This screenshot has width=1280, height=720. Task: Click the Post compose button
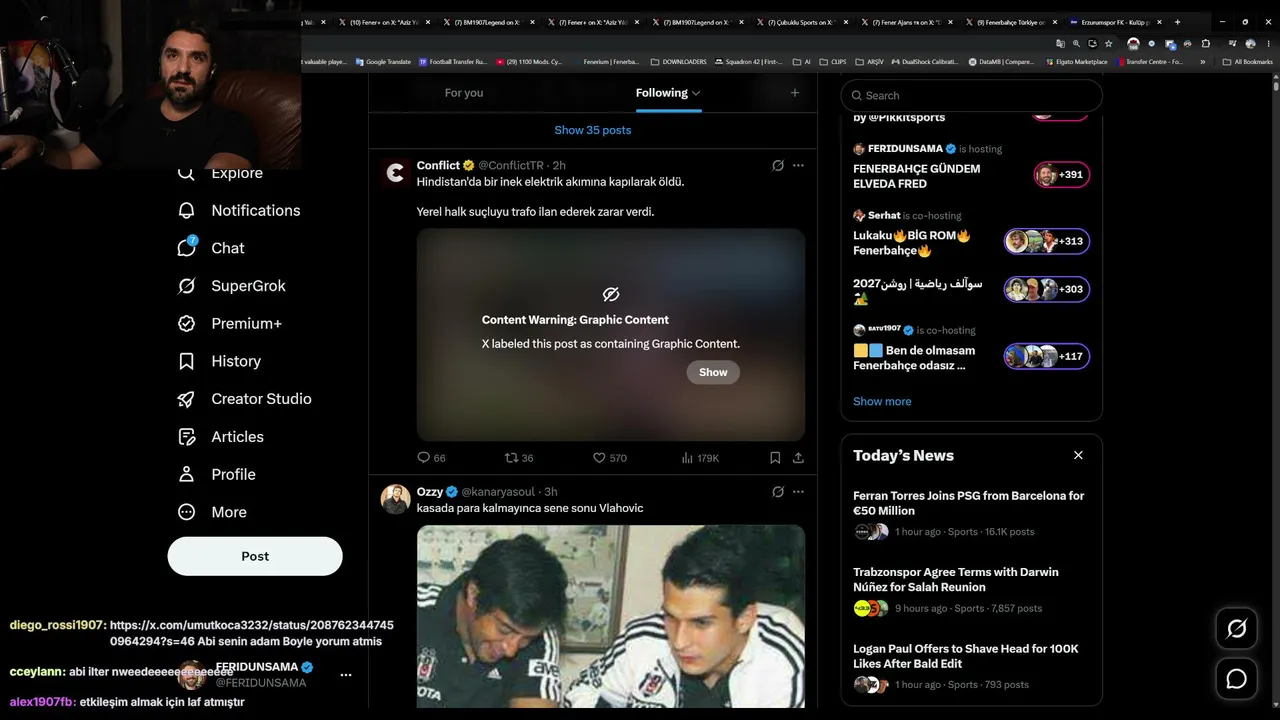255,556
